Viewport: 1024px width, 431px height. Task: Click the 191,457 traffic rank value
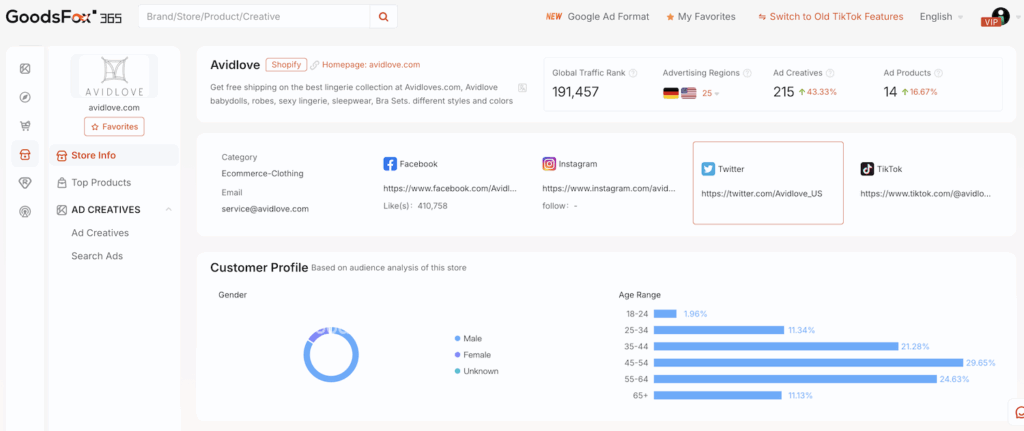[x=575, y=92]
